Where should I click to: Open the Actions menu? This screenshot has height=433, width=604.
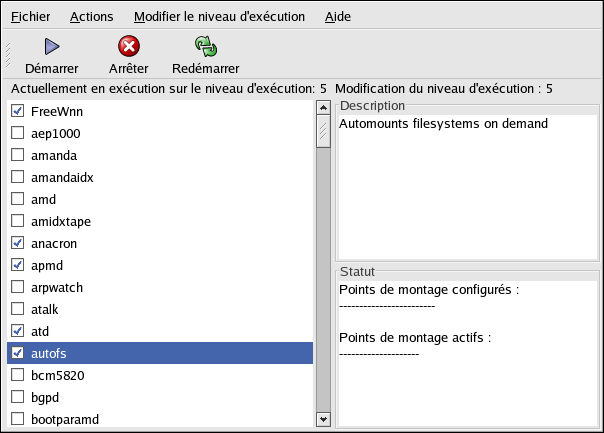91,17
